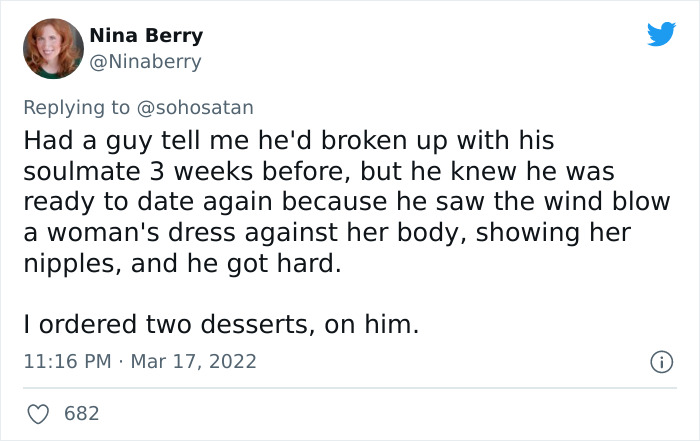Open the @Ninaberry handle link
Viewport: 700px width, 441px height.
pos(145,62)
